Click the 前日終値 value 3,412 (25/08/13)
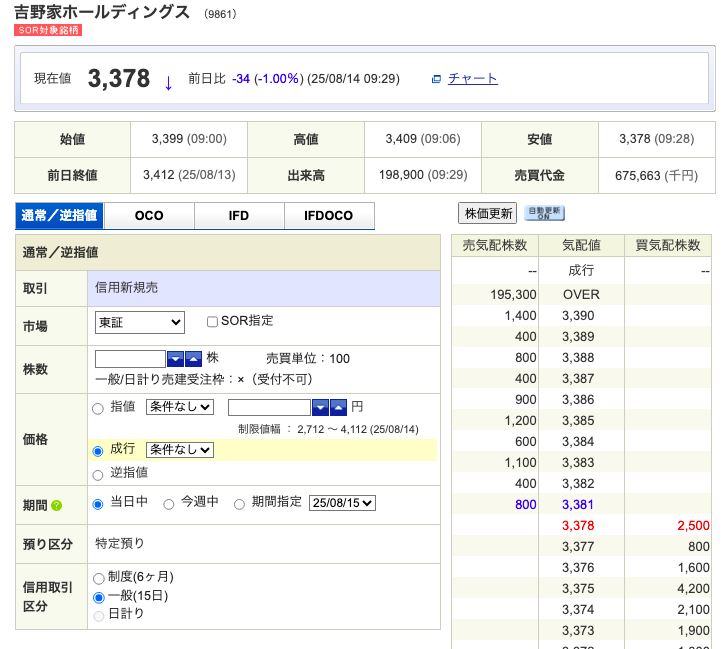This screenshot has width=726, height=649. 189,175
